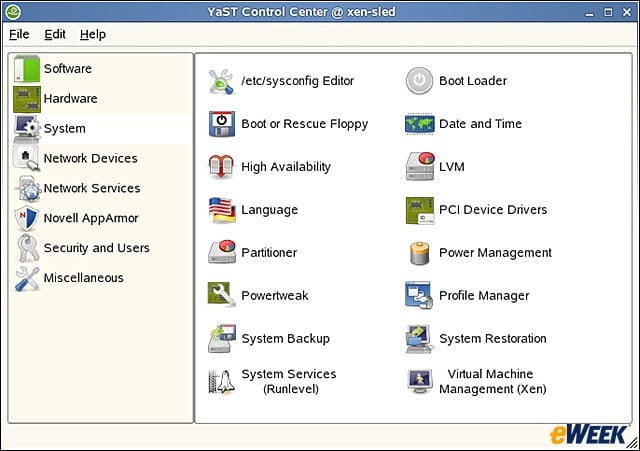Open the Edit menu
The width and height of the screenshot is (640, 451).
click(55, 34)
